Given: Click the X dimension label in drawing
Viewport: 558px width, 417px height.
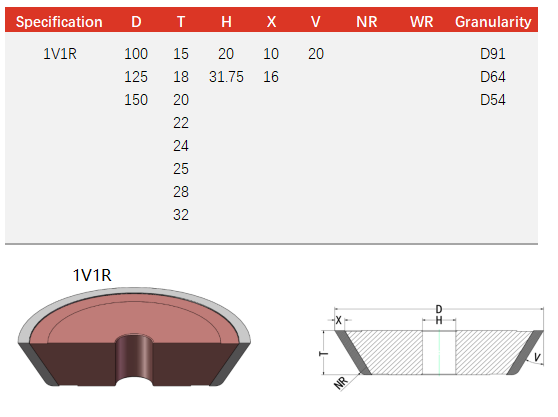Looking at the screenshot, I should point(338,321).
